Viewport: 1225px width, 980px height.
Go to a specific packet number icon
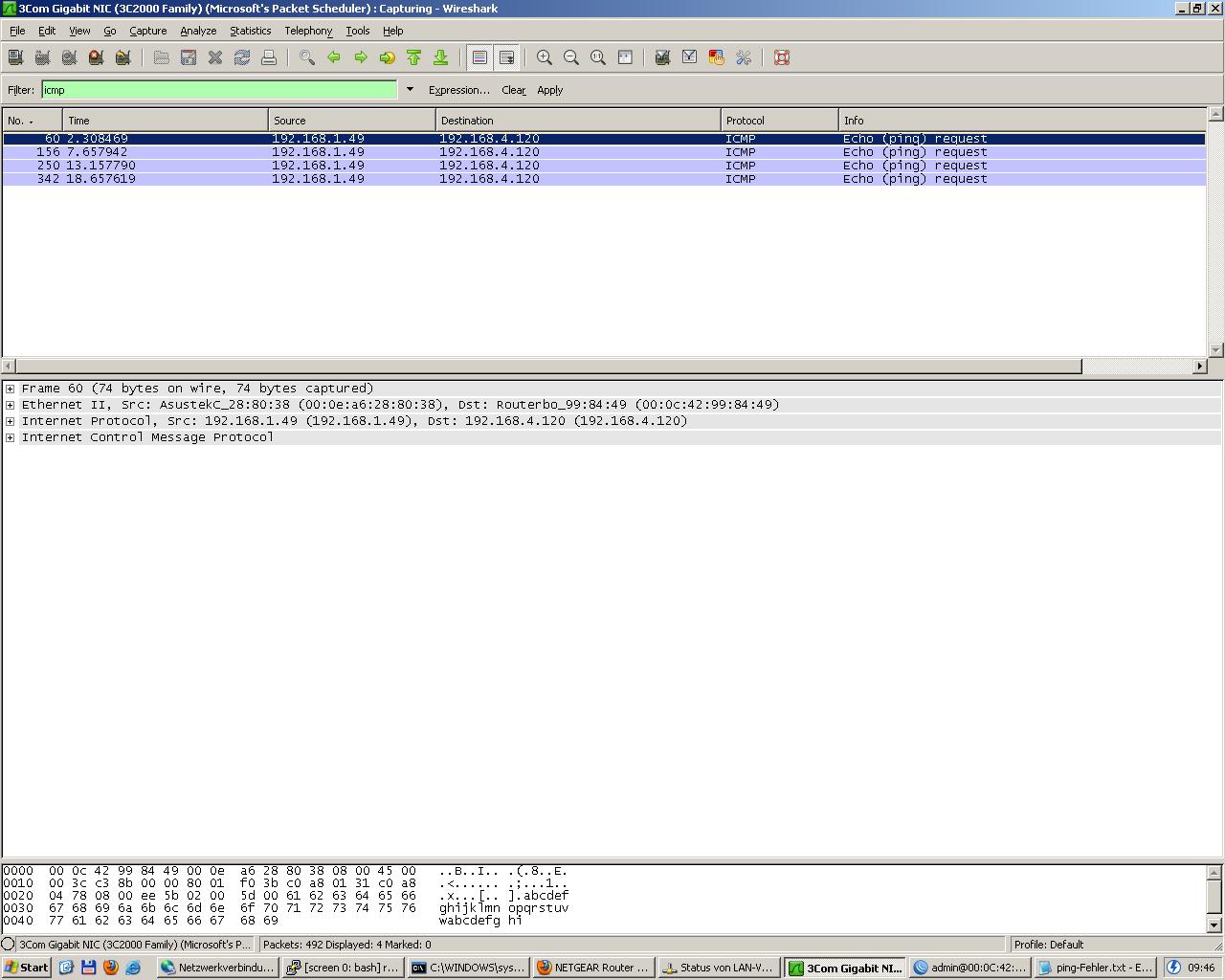tap(388, 57)
